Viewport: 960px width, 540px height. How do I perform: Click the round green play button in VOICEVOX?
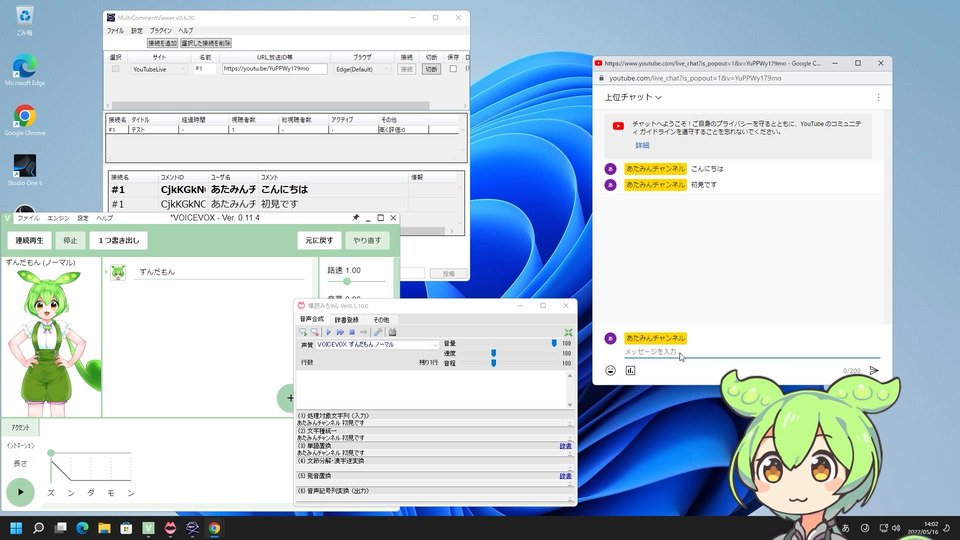pyautogui.click(x=20, y=492)
